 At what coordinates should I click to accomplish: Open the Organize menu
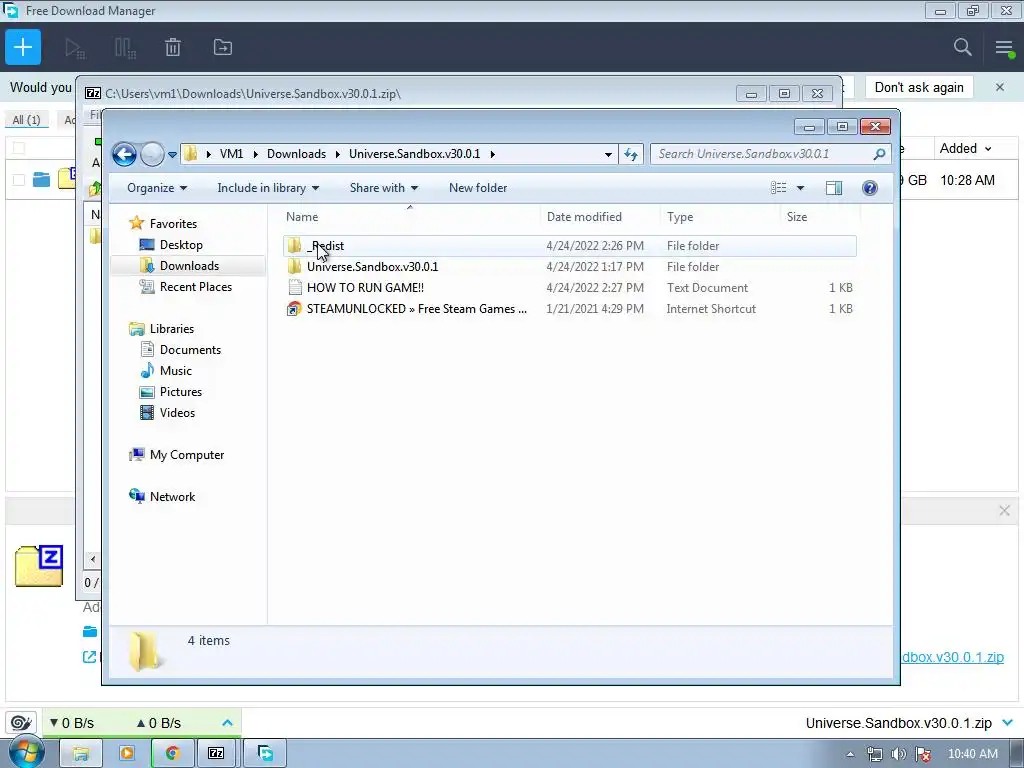pyautogui.click(x=157, y=188)
